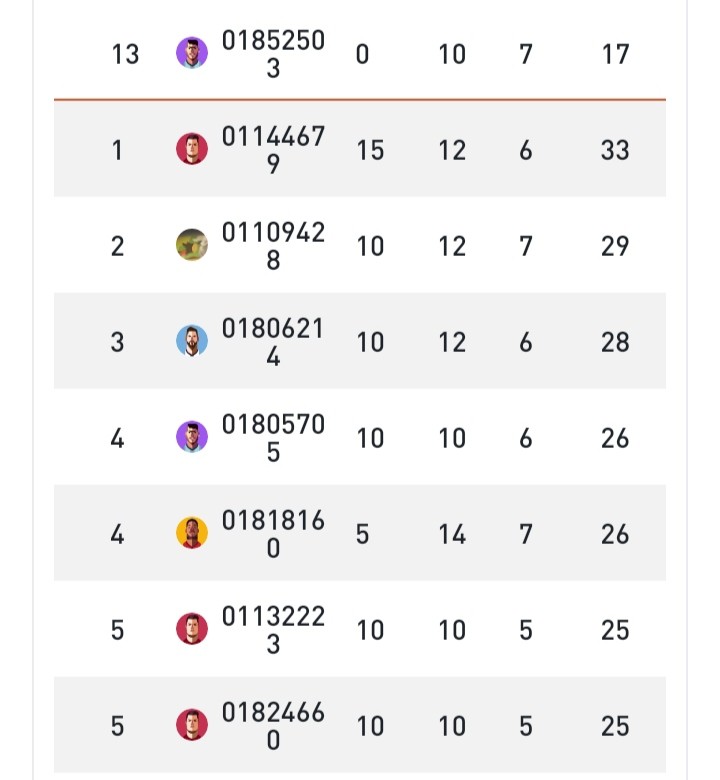Click avatar icon beside ID 01852503
The height and width of the screenshot is (780, 720).
(x=192, y=53)
